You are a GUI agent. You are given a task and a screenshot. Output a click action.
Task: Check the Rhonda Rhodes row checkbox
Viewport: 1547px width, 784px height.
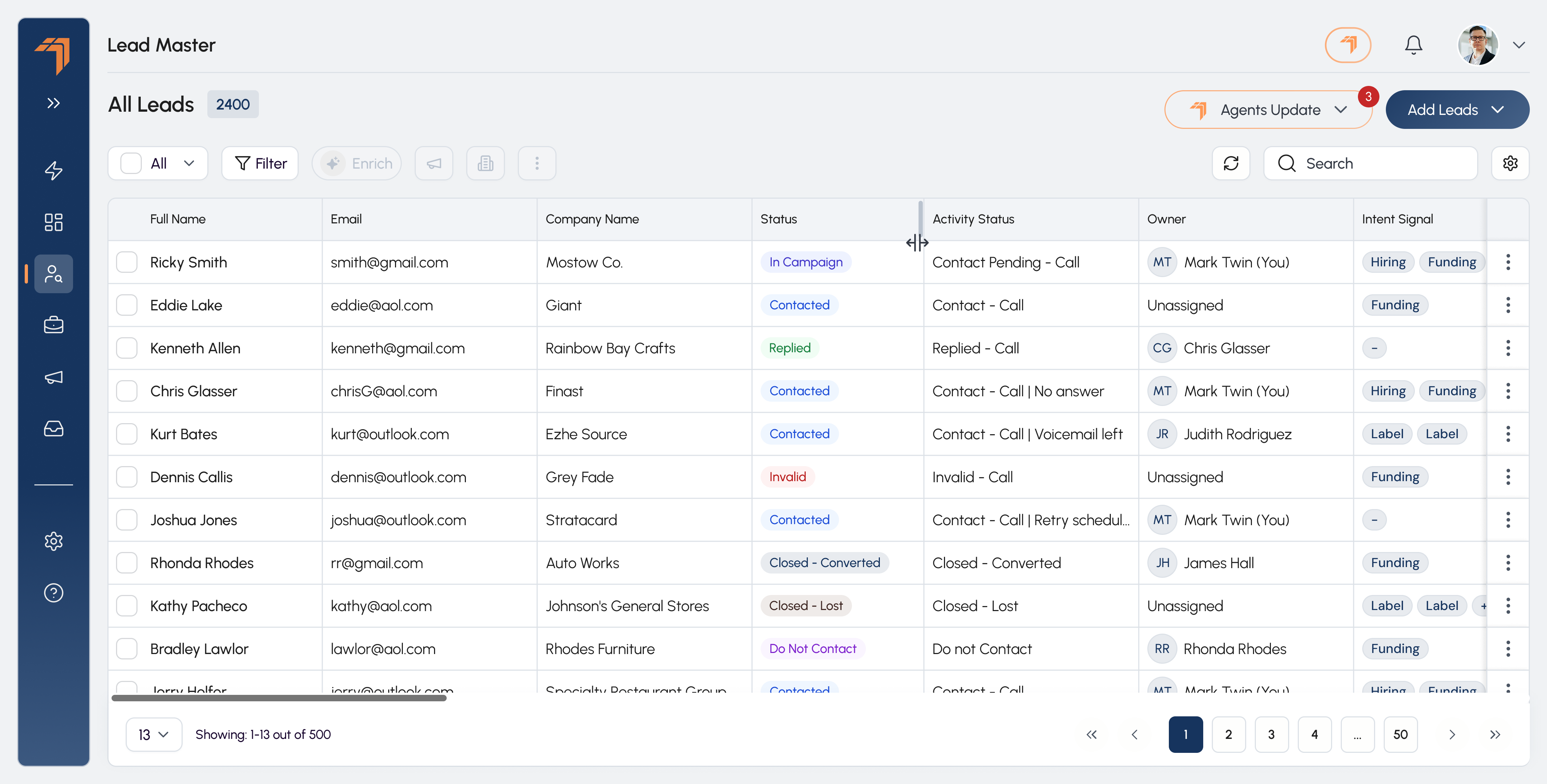click(x=127, y=563)
